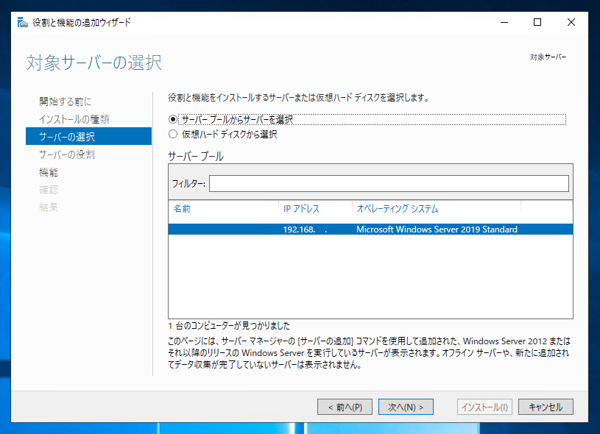Click the 1 台のコンピューターが見つかりました status text
The width and height of the screenshot is (600, 434).
[x=229, y=326]
